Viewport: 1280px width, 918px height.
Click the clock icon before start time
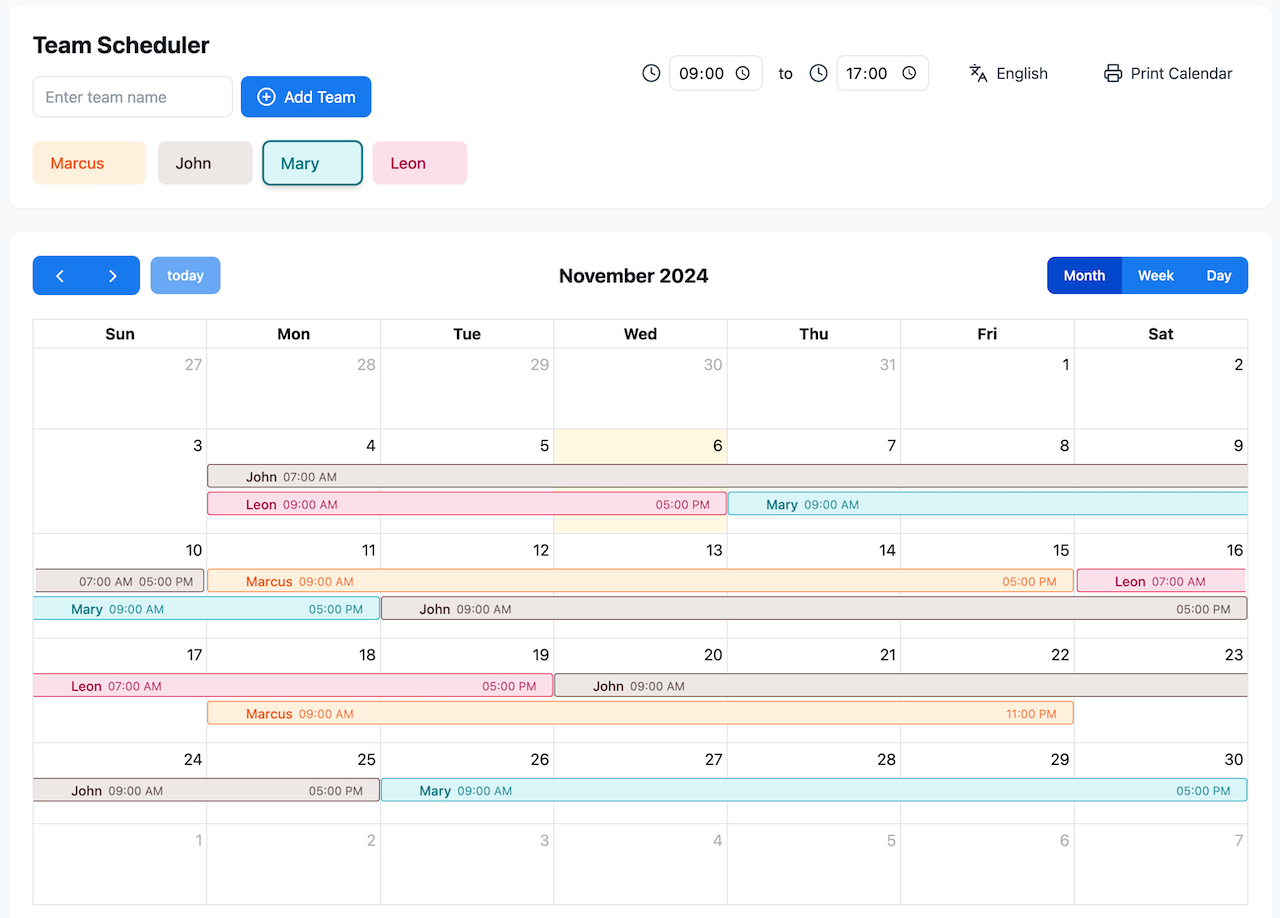pyautogui.click(x=651, y=73)
